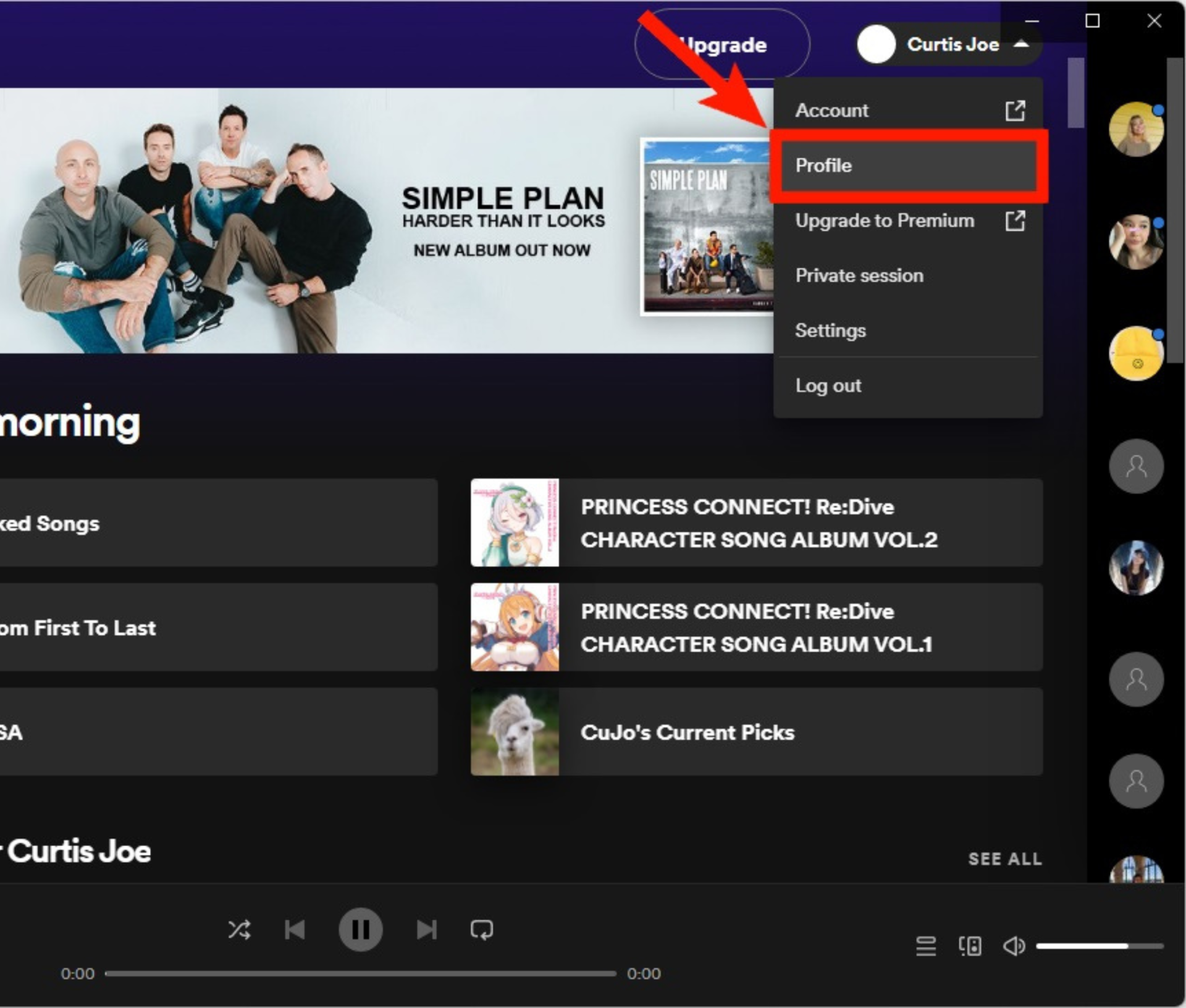This screenshot has height=1008, width=1186.
Task: Open connect to a device
Action: click(970, 946)
